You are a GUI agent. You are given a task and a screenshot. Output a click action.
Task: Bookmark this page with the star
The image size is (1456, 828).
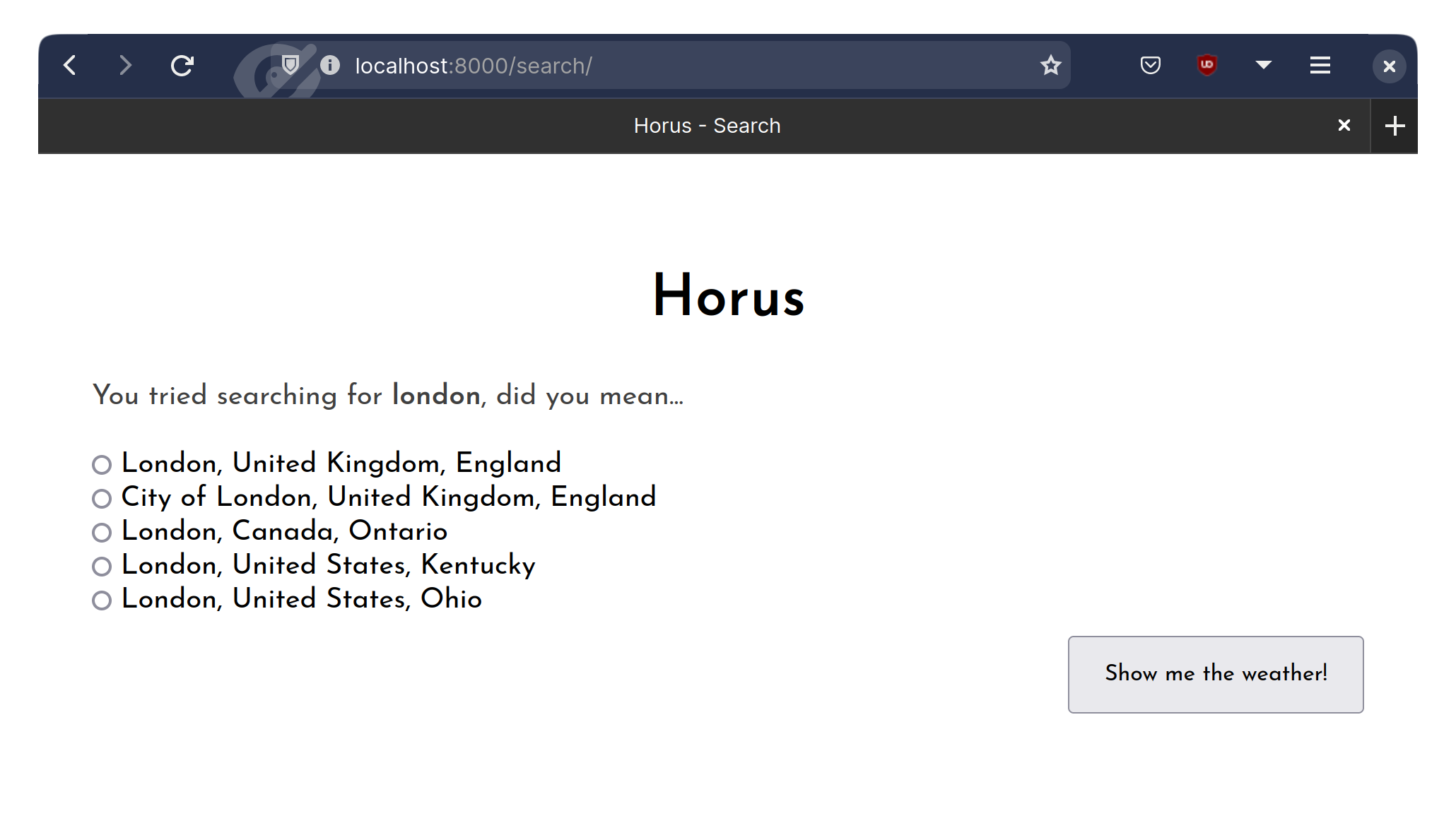1050,66
